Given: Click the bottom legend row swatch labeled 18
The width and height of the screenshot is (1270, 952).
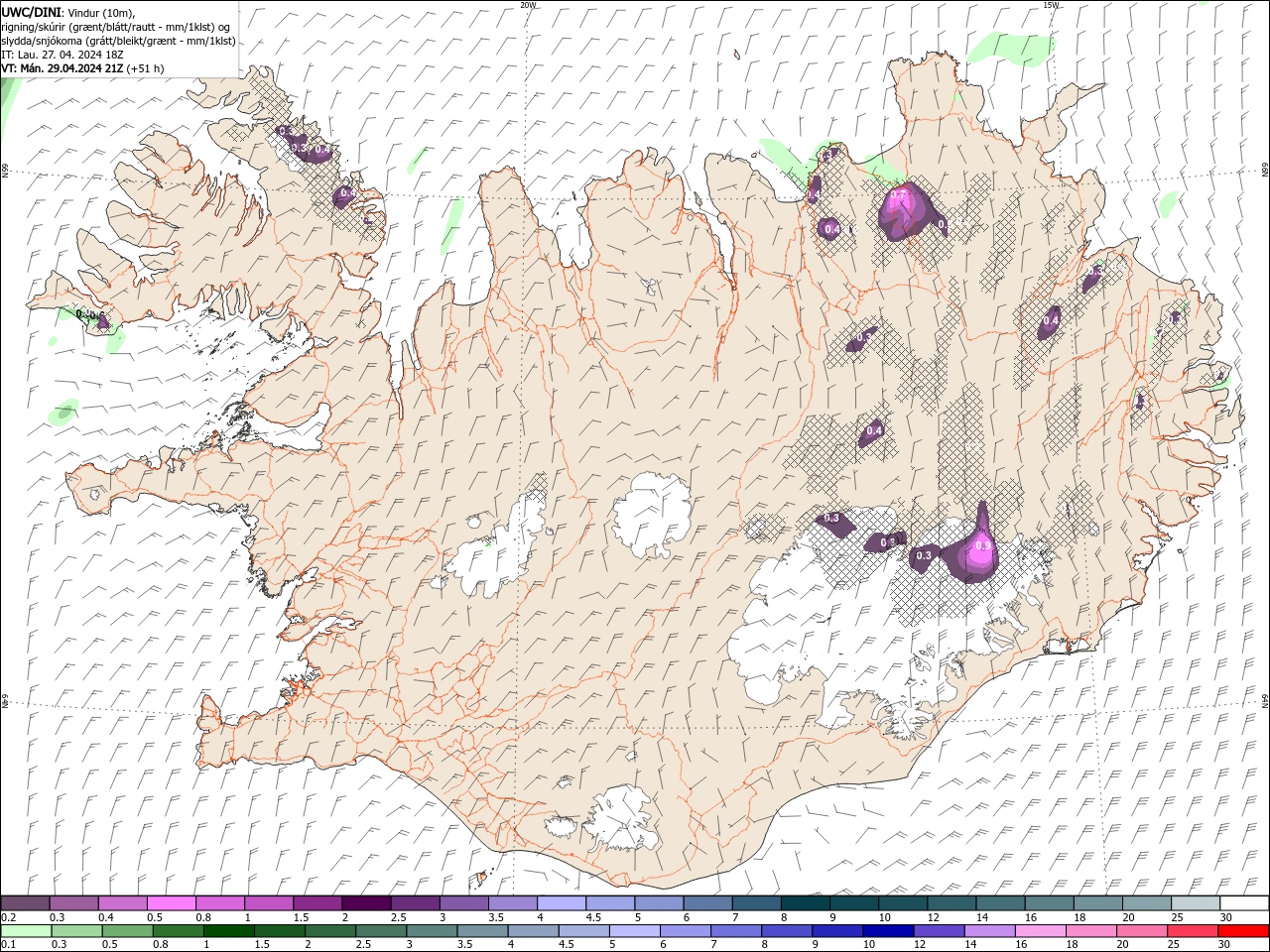Looking at the screenshot, I should (x=1090, y=931).
